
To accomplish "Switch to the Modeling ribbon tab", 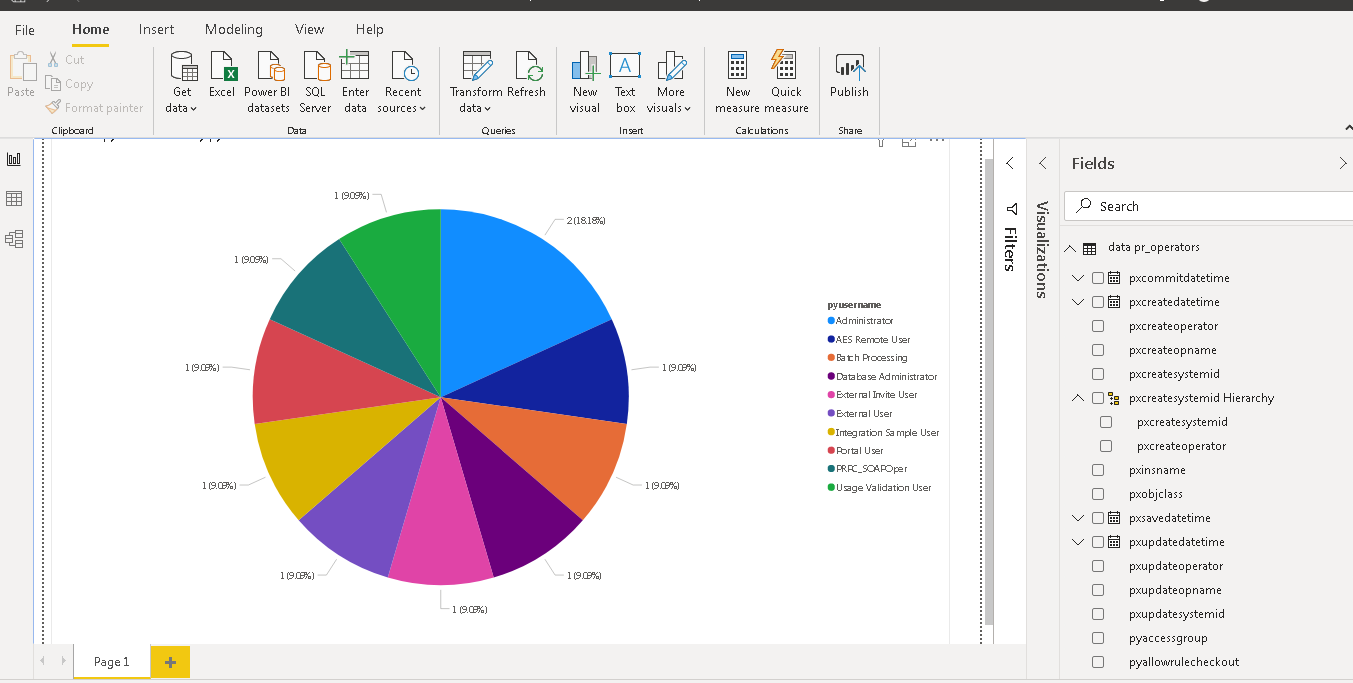I will click(x=233, y=29).
